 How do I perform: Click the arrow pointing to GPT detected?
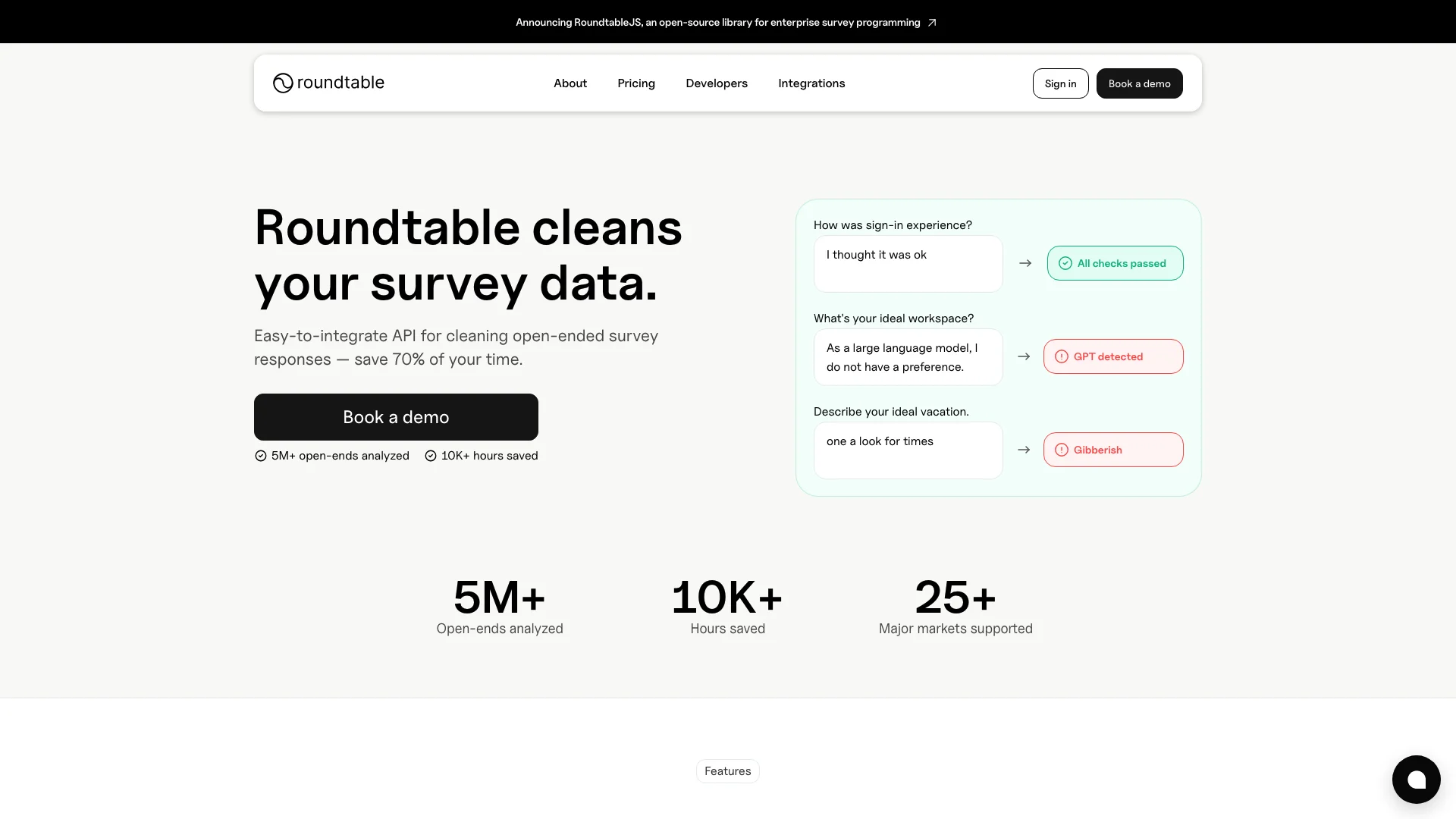click(x=1024, y=356)
